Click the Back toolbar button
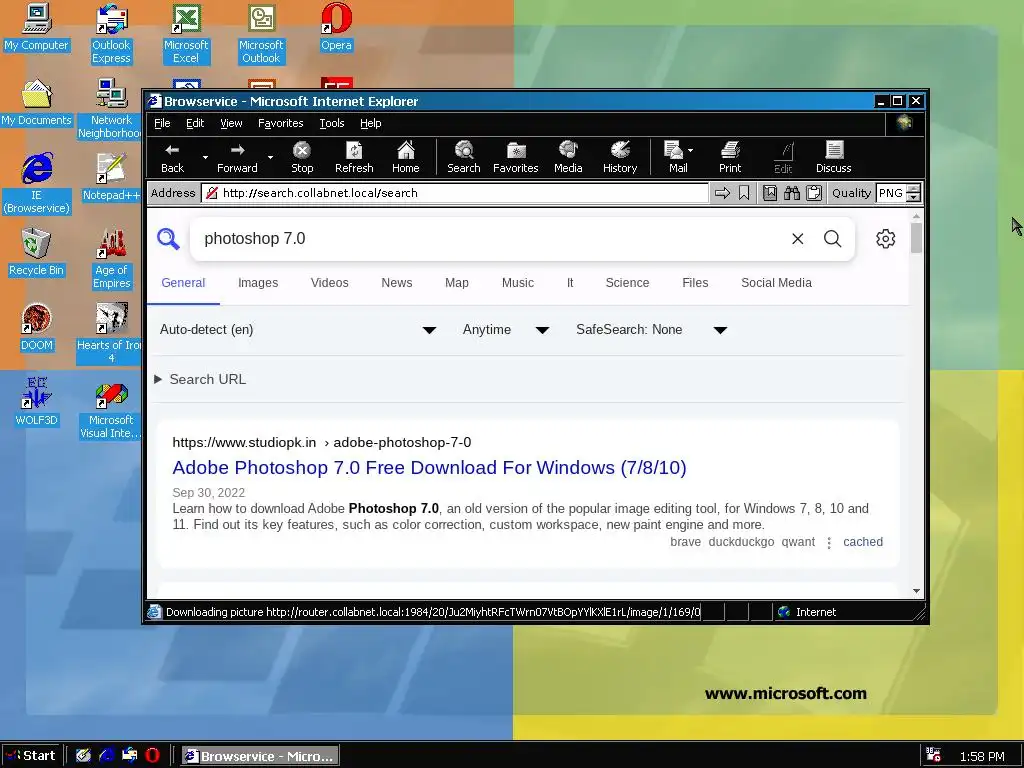Image resolution: width=1024 pixels, height=768 pixels. coord(172,157)
